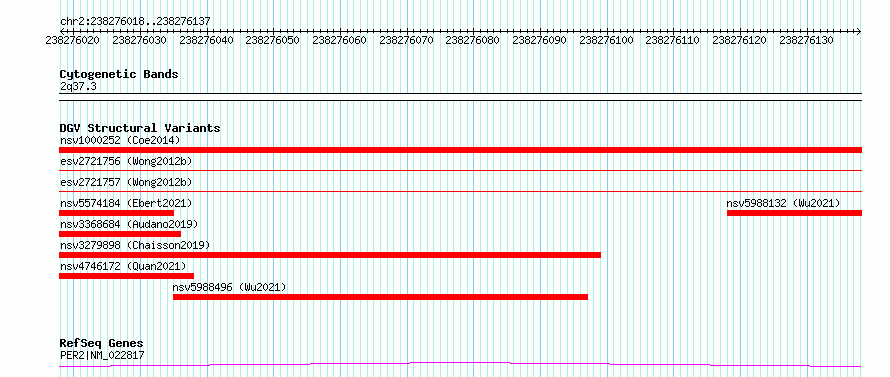Open variant nsv5988496 (Wu2021) label
Viewport: 890px width, 377px height.
[x=229, y=287]
